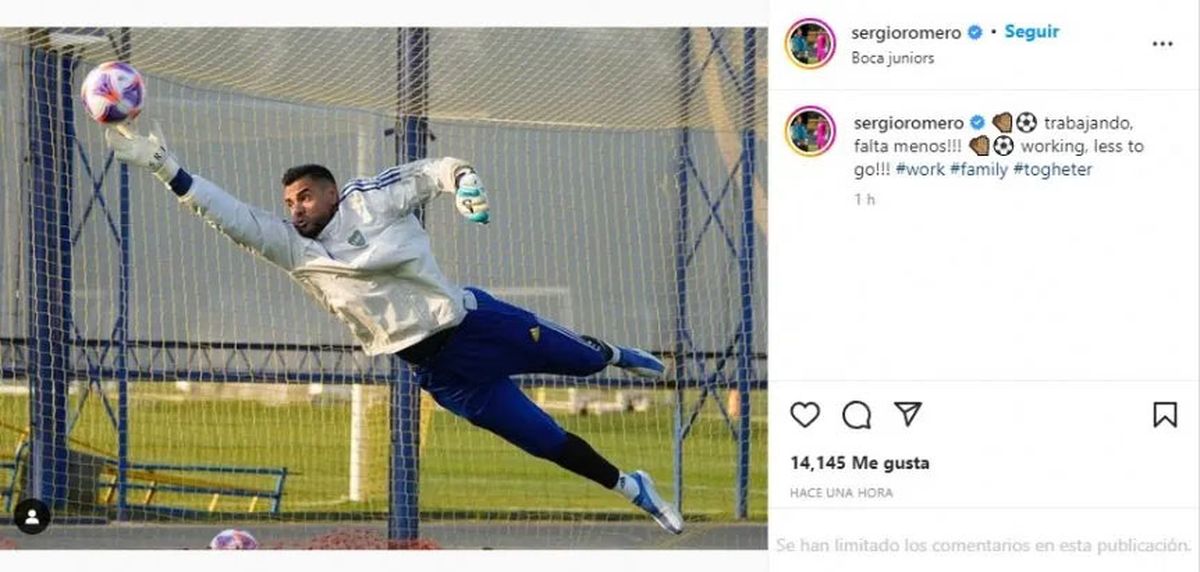The width and height of the screenshot is (1200, 572).
Task: Open the #togheter hashtag
Action: point(1053,170)
